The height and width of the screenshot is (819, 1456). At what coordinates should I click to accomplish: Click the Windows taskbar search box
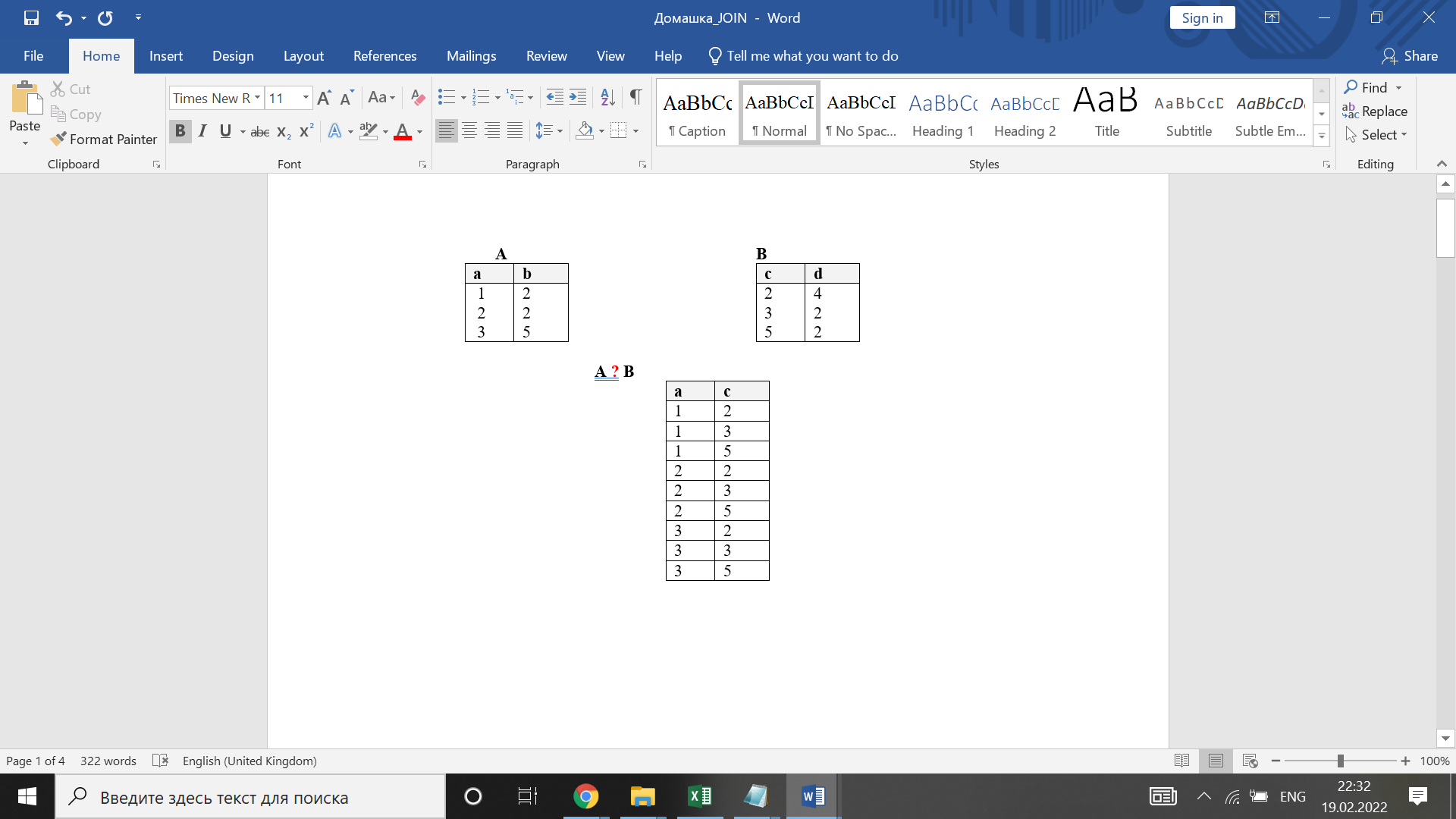[250, 796]
